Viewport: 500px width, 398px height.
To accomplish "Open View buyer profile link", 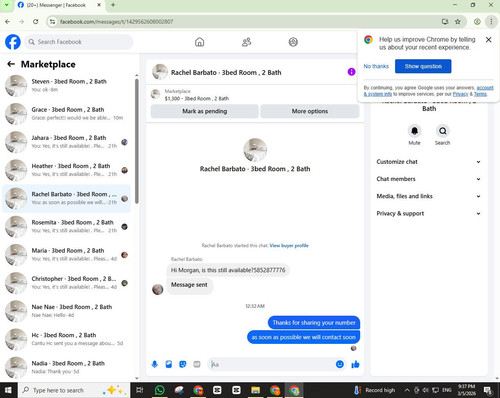I will click(289, 246).
